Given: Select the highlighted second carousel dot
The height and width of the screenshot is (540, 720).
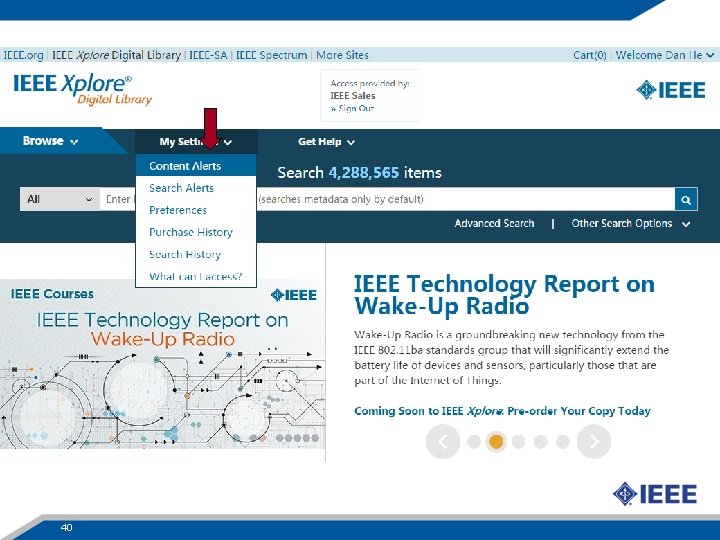Looking at the screenshot, I should tap(496, 442).
